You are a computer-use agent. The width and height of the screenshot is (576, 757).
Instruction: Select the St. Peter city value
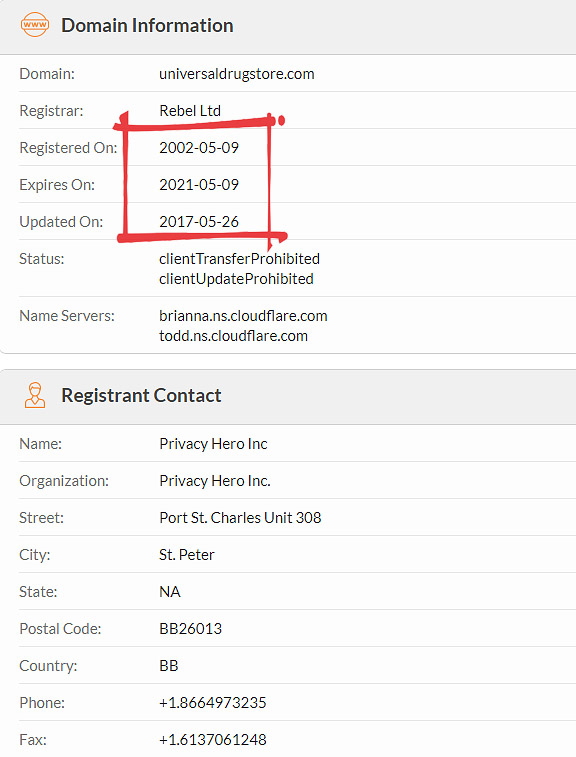[187, 555]
